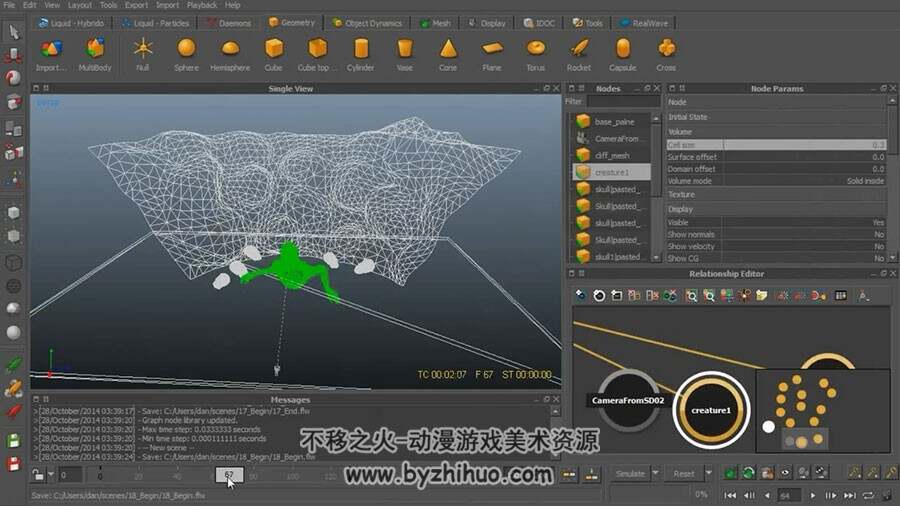Click the red save icon in sidebar

(14, 463)
